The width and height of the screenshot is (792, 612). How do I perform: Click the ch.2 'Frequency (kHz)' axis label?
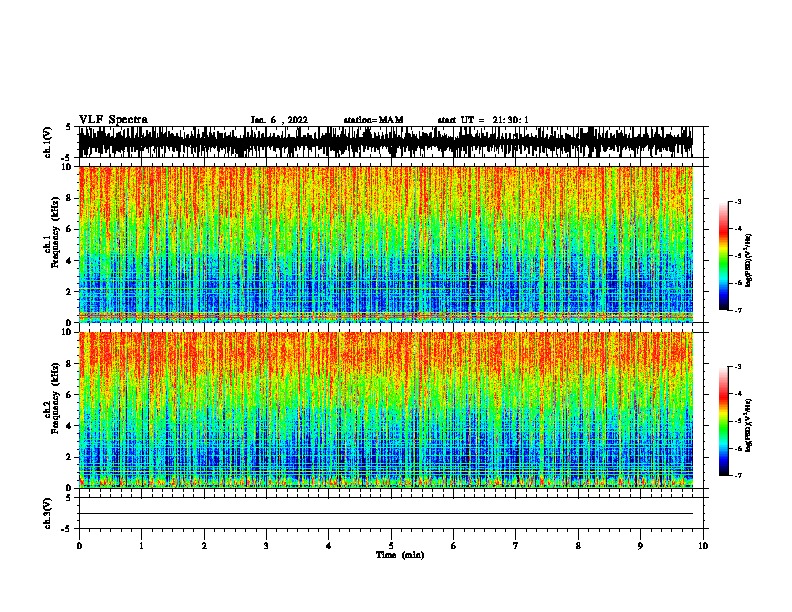click(55, 398)
